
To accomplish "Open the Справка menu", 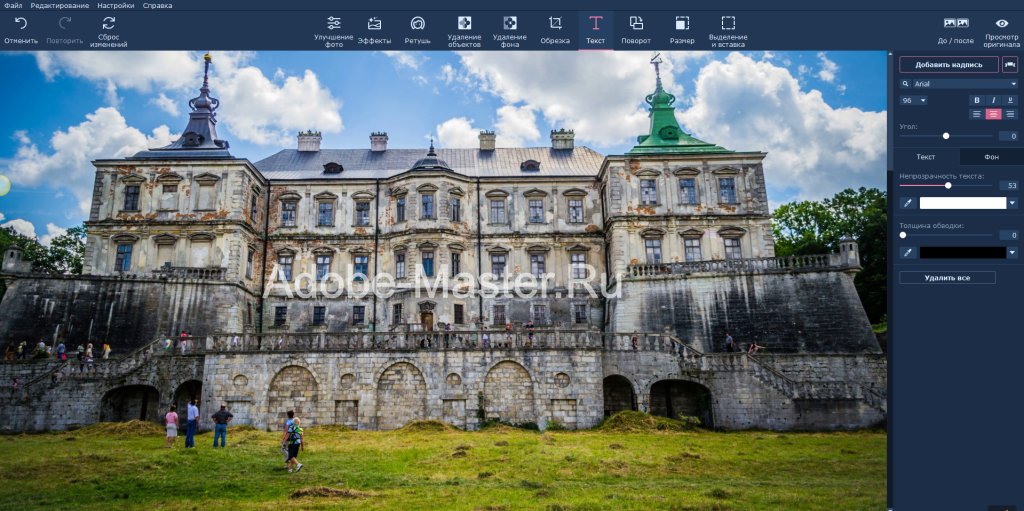I will coord(157,5).
